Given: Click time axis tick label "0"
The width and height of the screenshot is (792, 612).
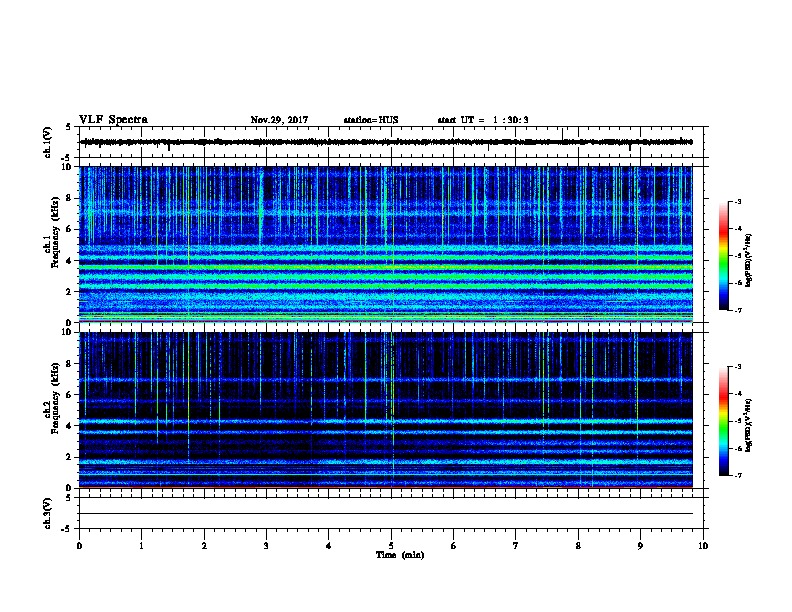Looking at the screenshot, I should 79,546.
